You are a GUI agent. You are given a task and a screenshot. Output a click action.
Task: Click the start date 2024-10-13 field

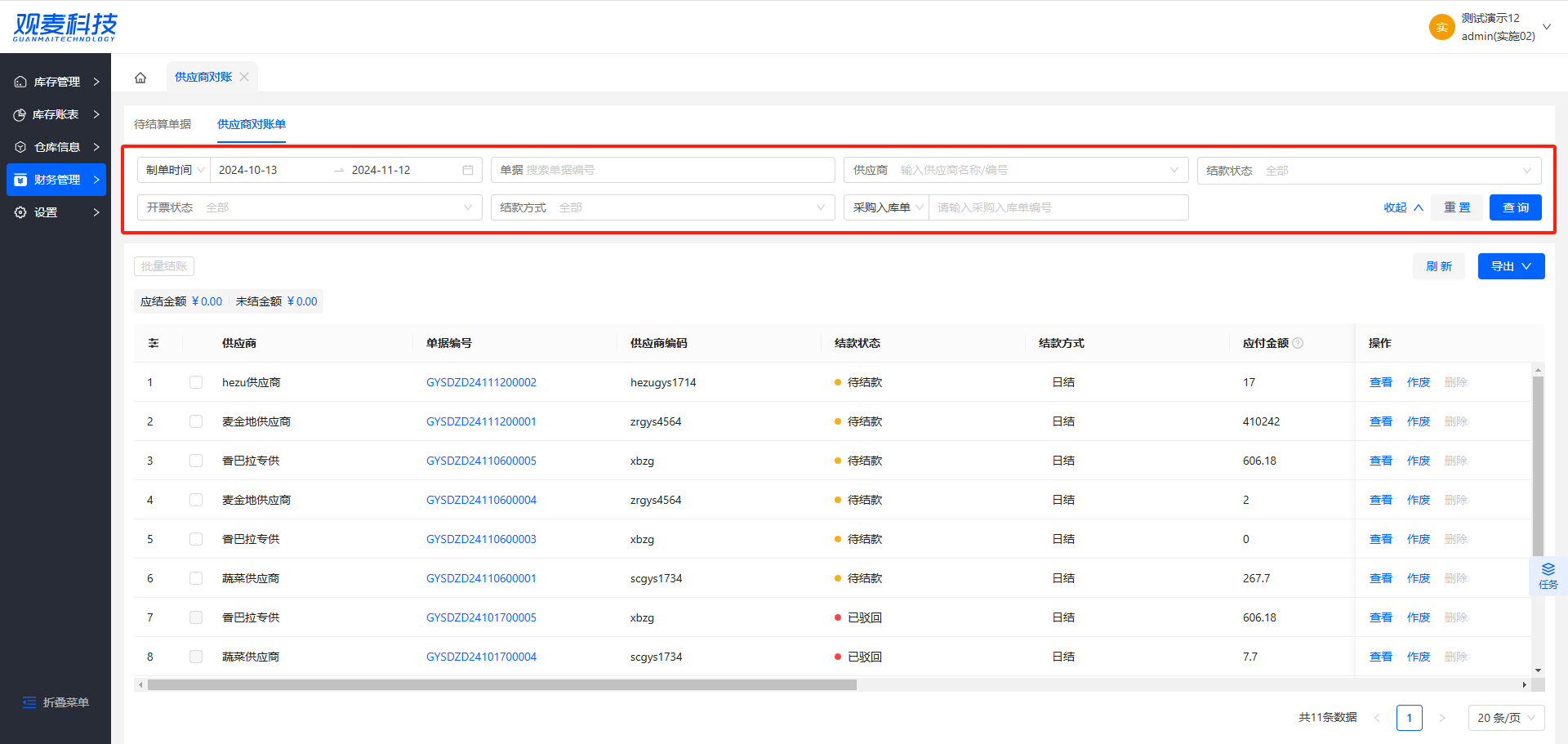click(x=269, y=170)
